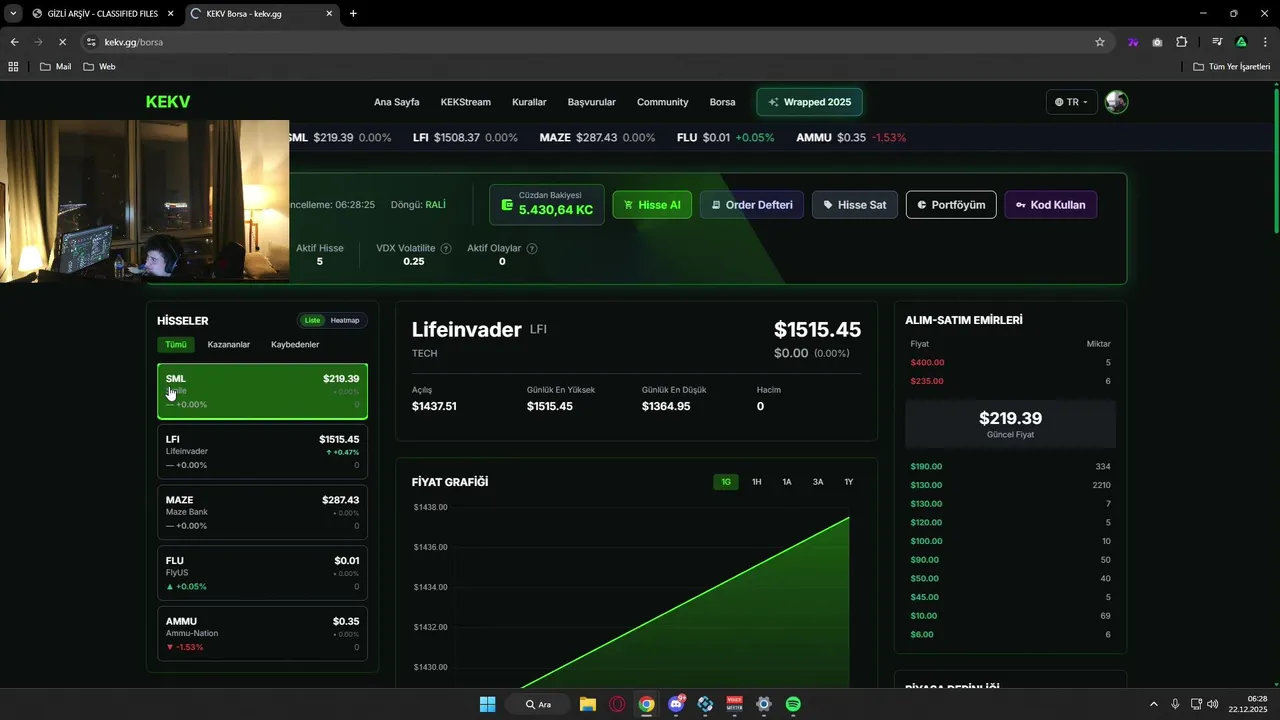This screenshot has height=720, width=1280.
Task: Switch stocks view to Heatmap
Action: (x=345, y=320)
